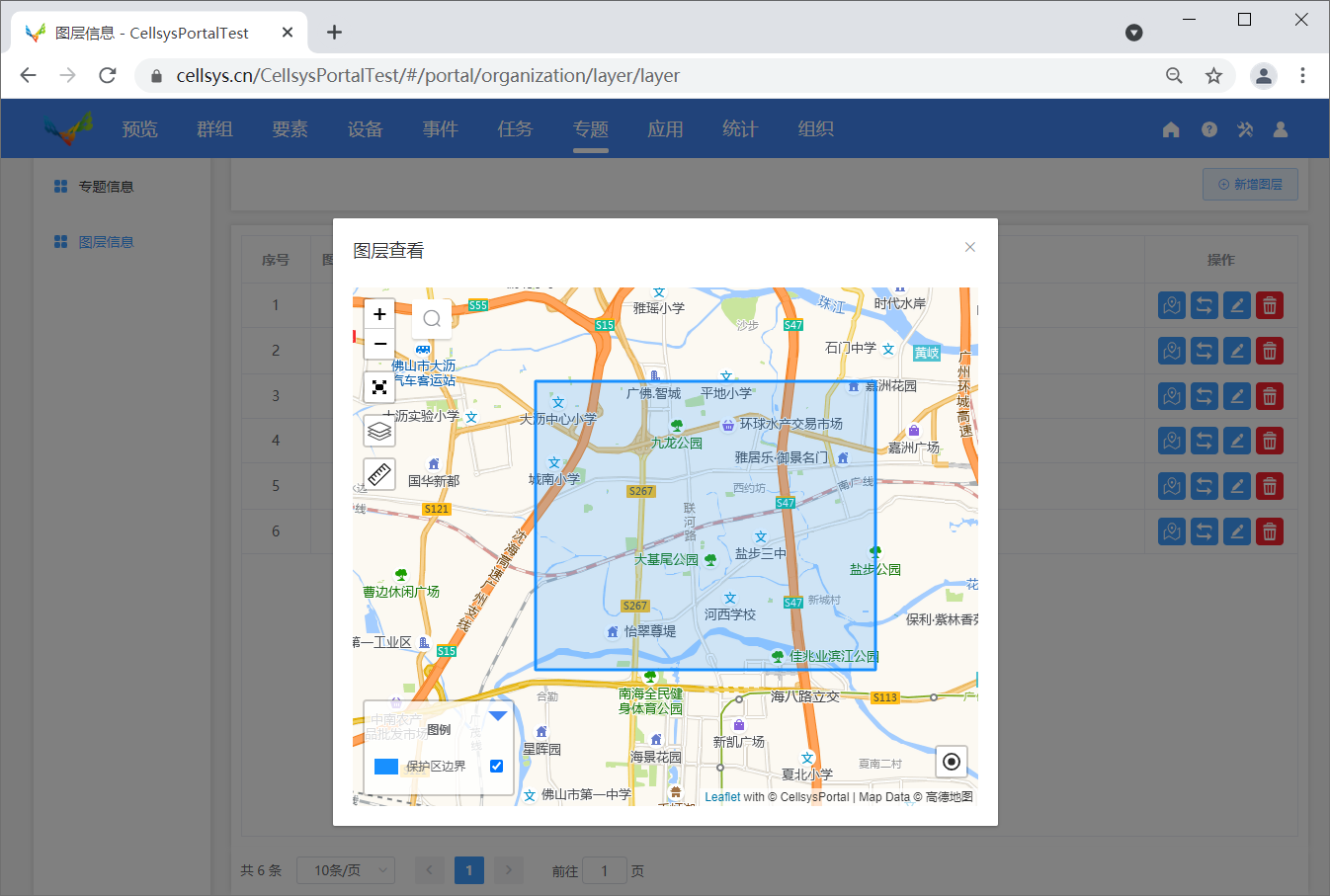
Task: Uncheck the 保护区边界 legend checkbox
Action: 496,766
